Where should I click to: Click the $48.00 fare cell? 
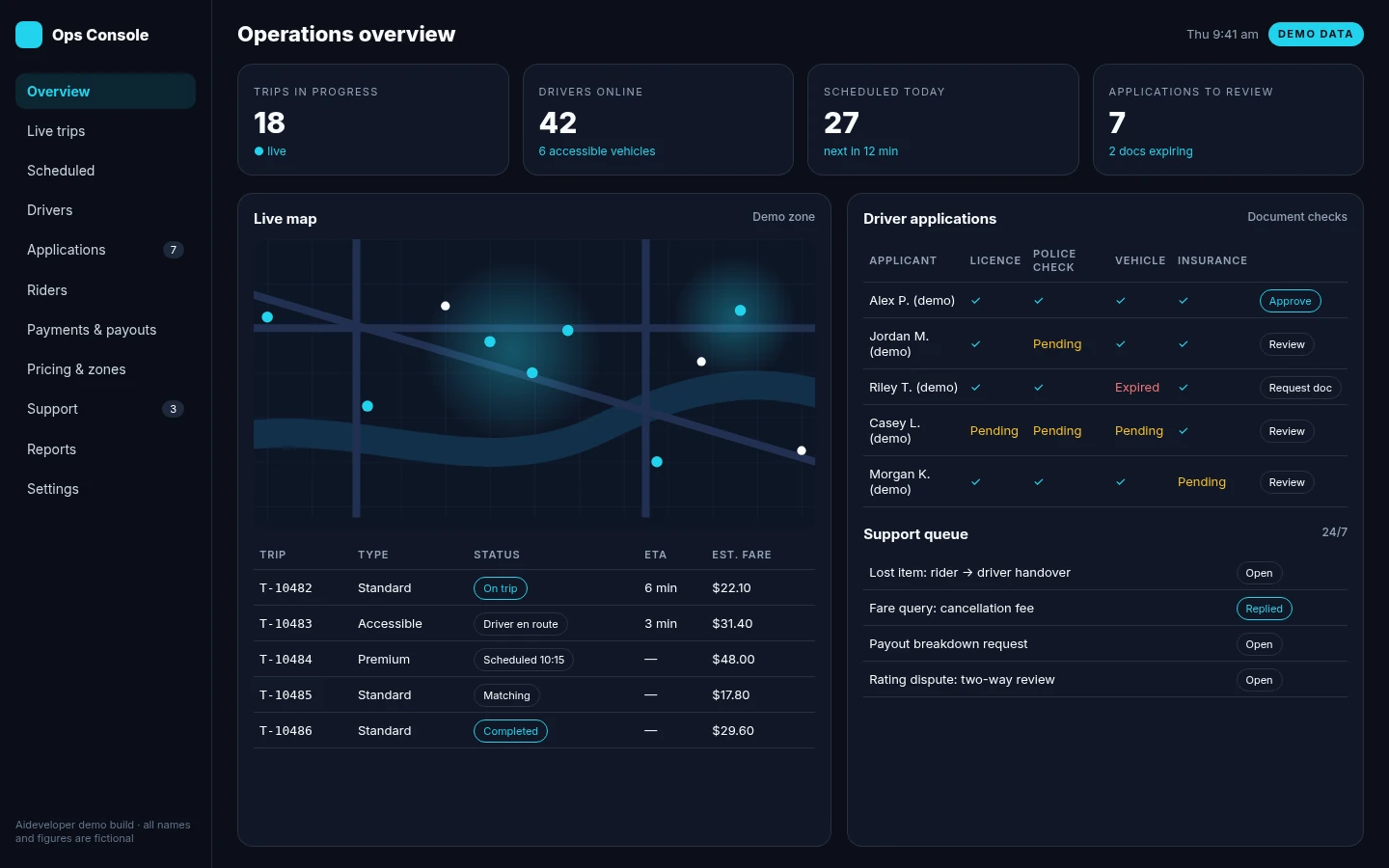pyautogui.click(x=733, y=660)
